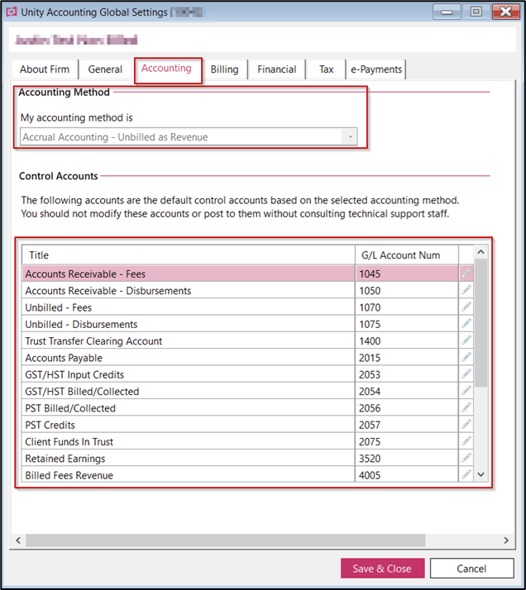Click control accounts scroll down arrow
Image resolution: width=526 pixels, height=590 pixels.
[x=481, y=474]
